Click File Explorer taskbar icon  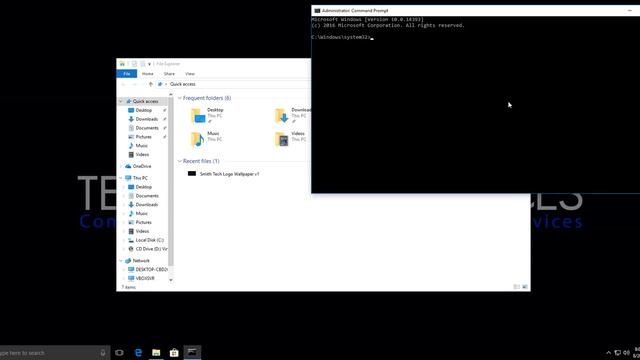point(156,353)
